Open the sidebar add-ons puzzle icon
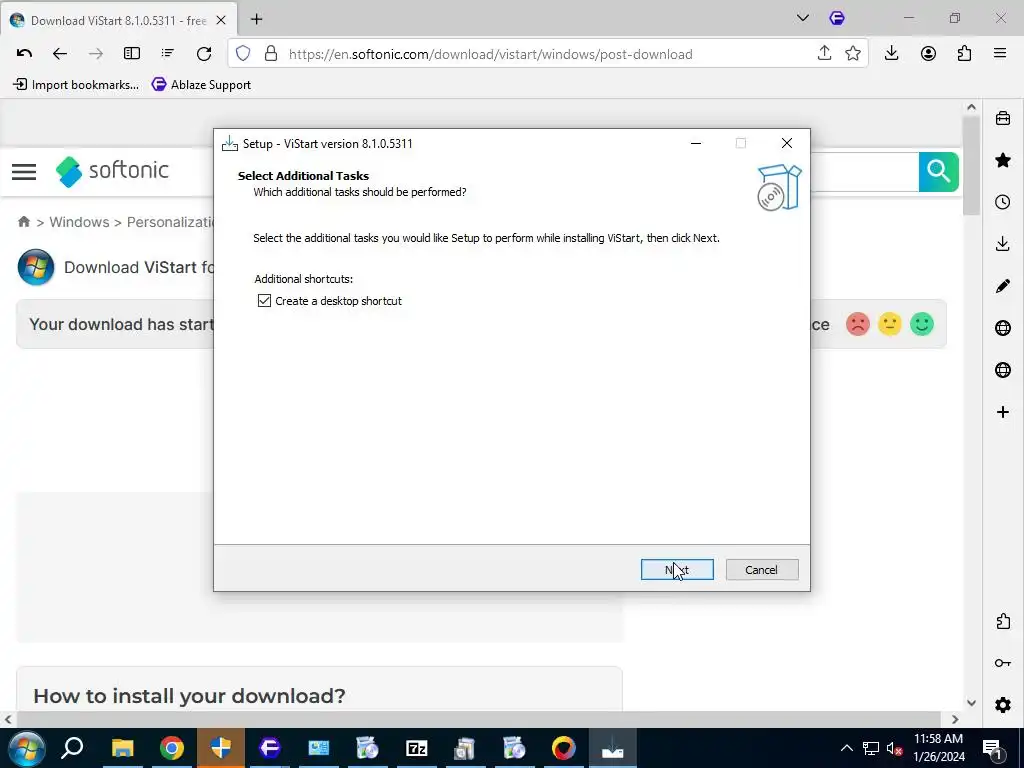1024x768 pixels. click(x=1002, y=621)
